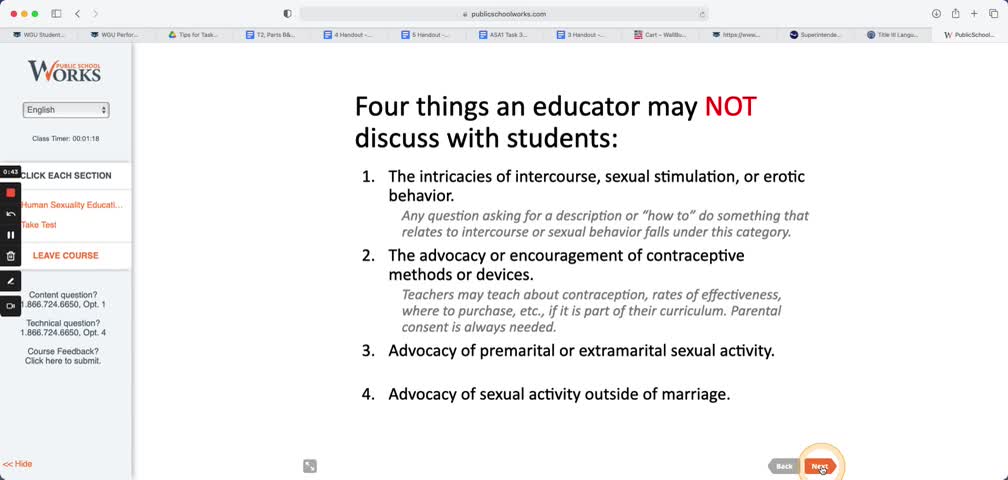Switch to the 4 Handout tab
This screenshot has width=1008, height=480.
point(349,35)
